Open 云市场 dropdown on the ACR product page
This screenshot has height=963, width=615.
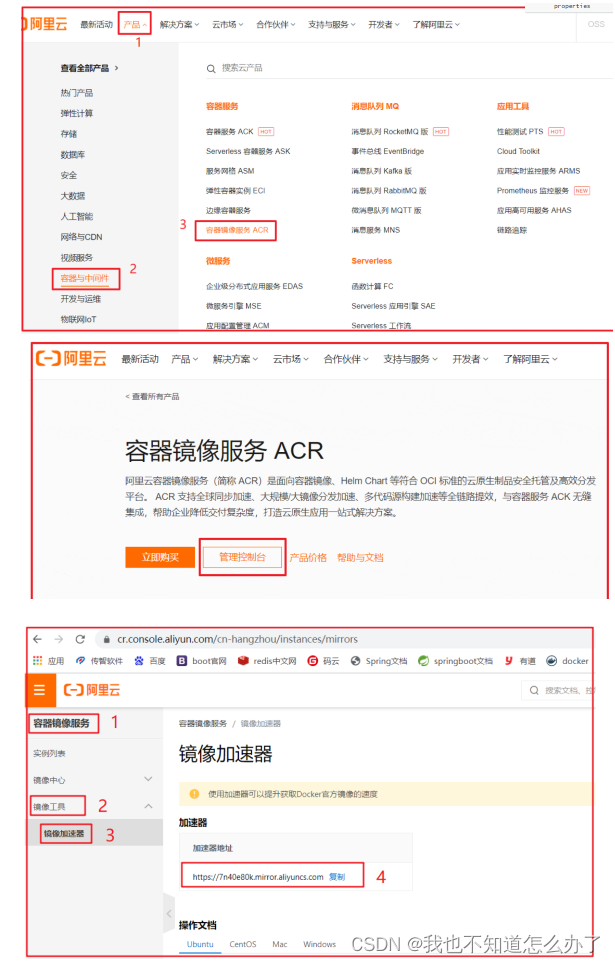click(291, 359)
